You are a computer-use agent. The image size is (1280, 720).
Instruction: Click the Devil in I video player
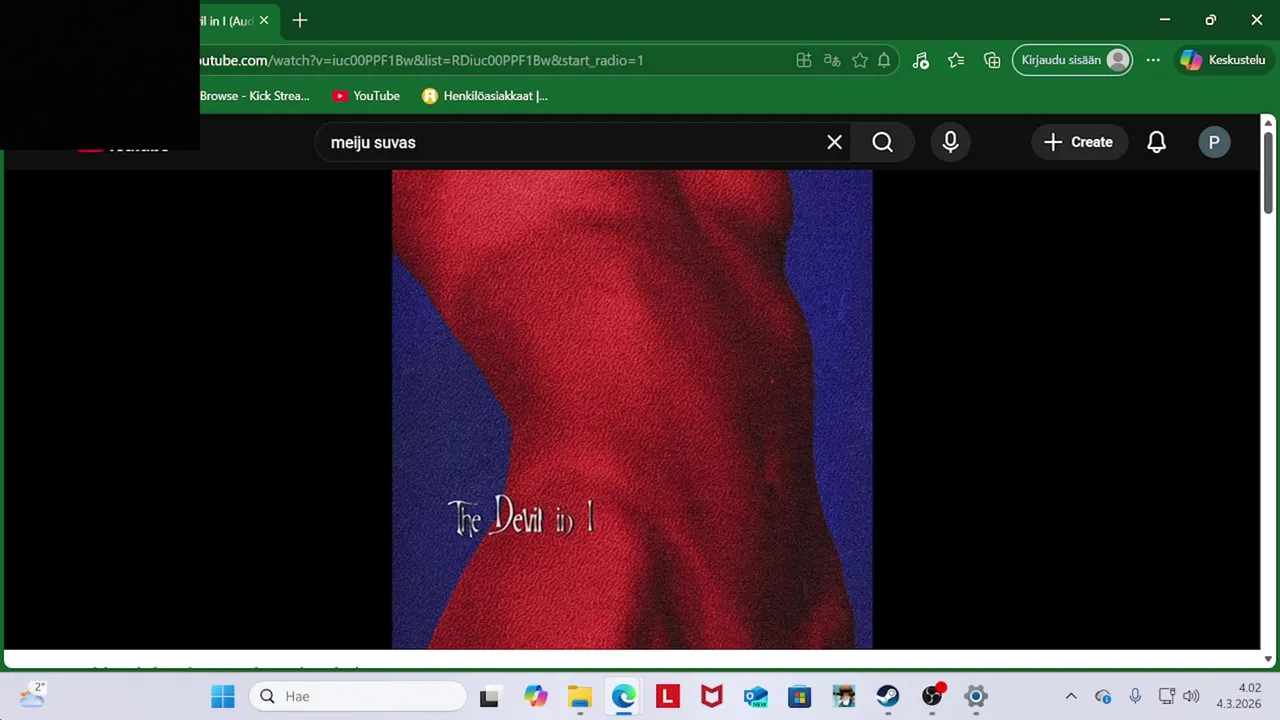[632, 409]
